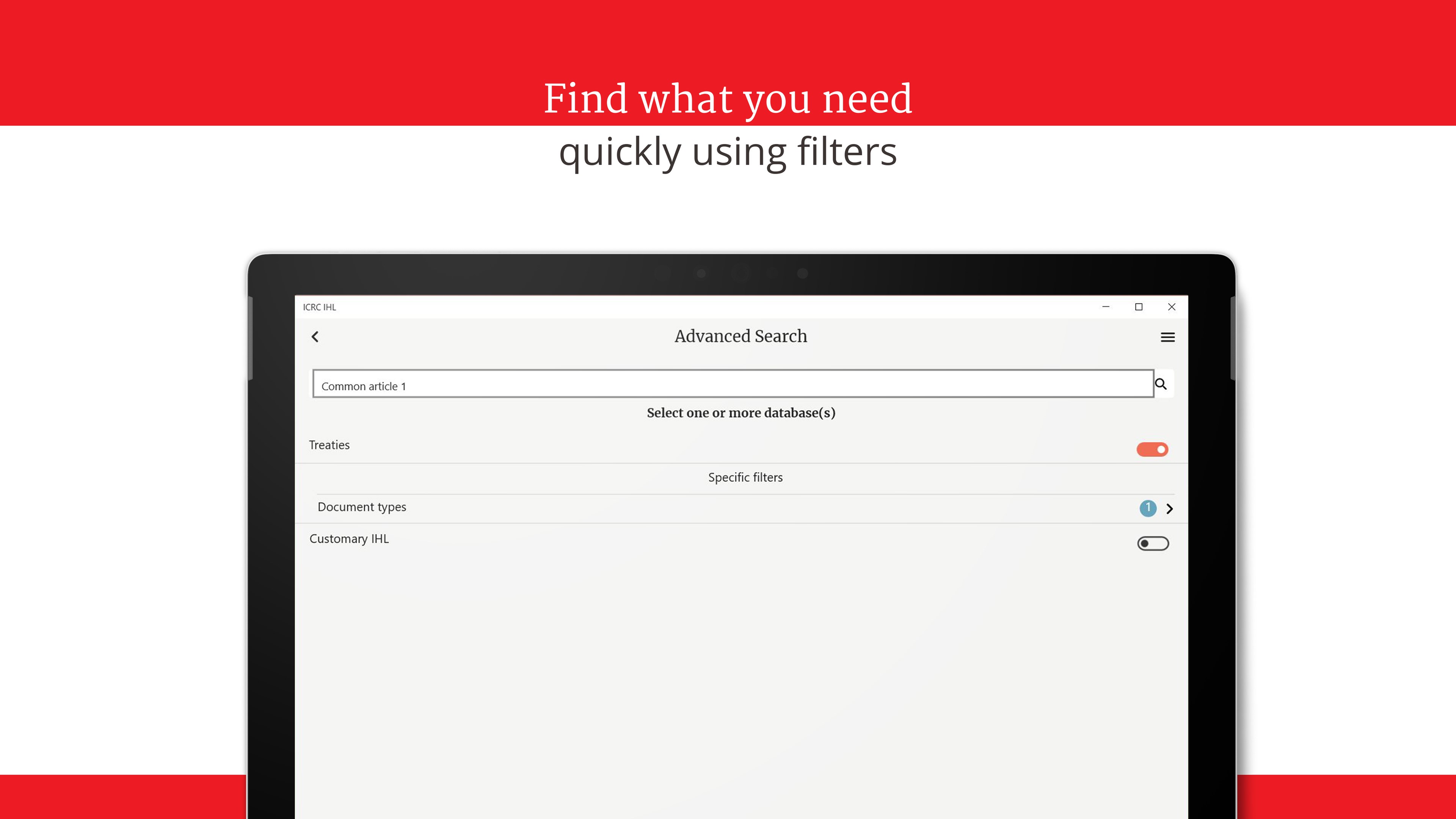Click the Customary IHL label
1456x819 pixels.
(349, 539)
